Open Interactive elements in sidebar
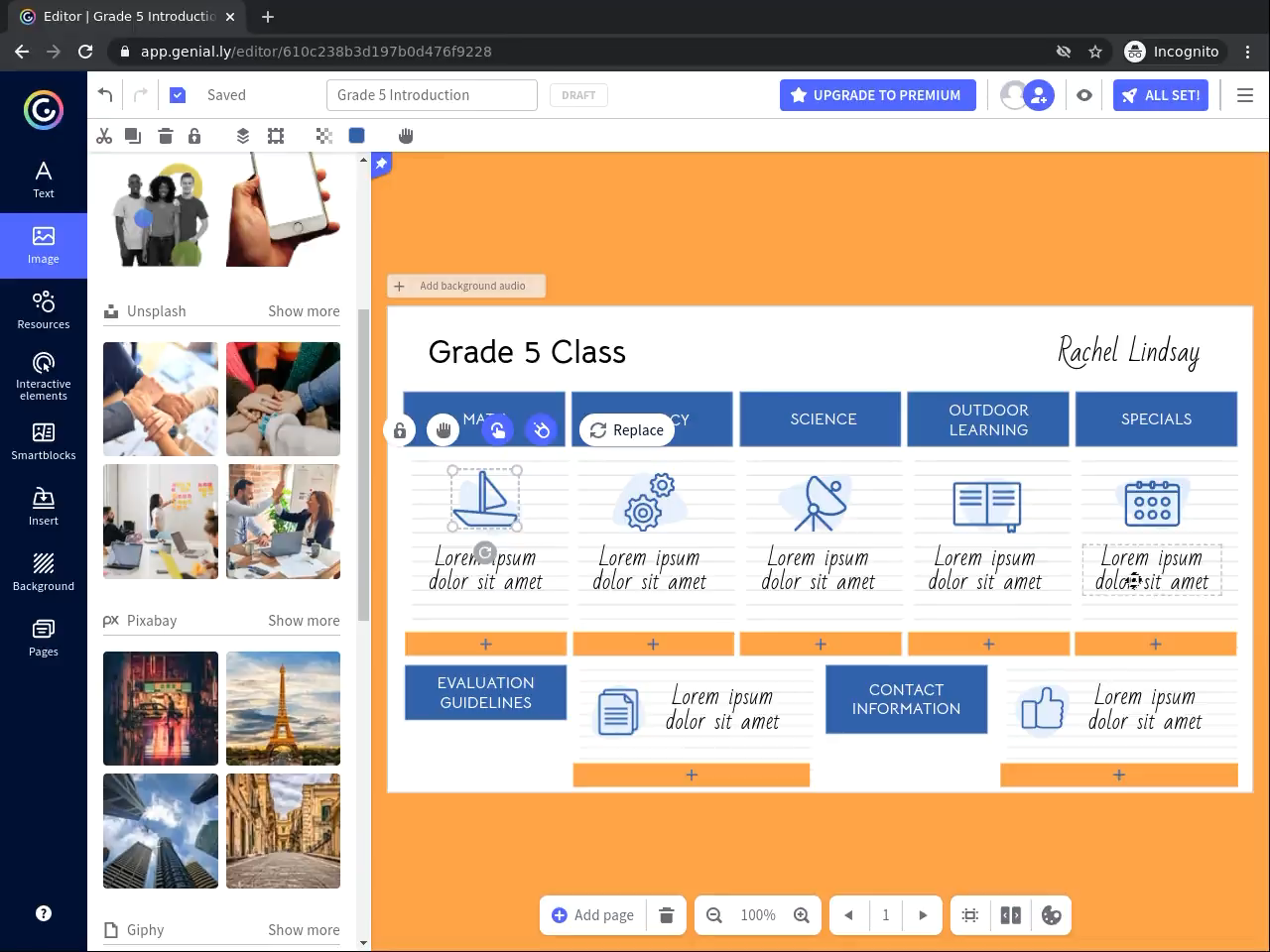The height and width of the screenshot is (952, 1270). click(44, 376)
